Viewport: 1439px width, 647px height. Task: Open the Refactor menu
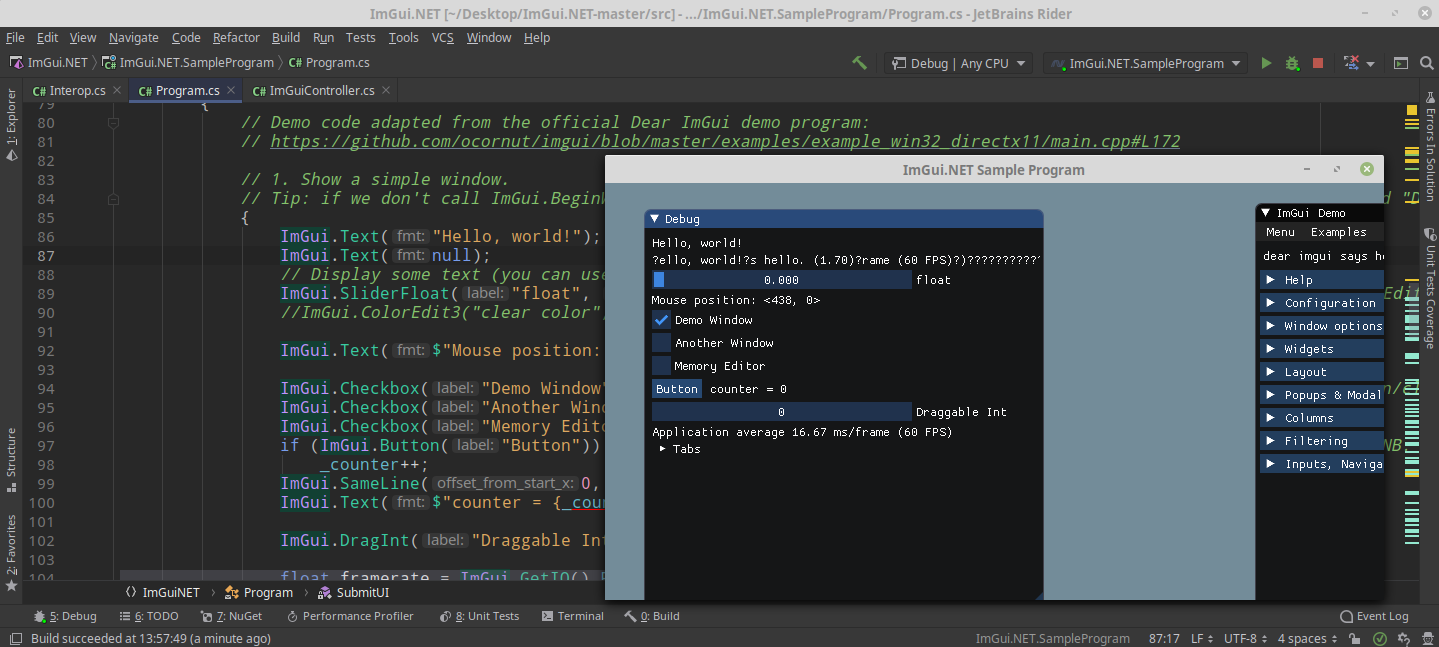(236, 37)
